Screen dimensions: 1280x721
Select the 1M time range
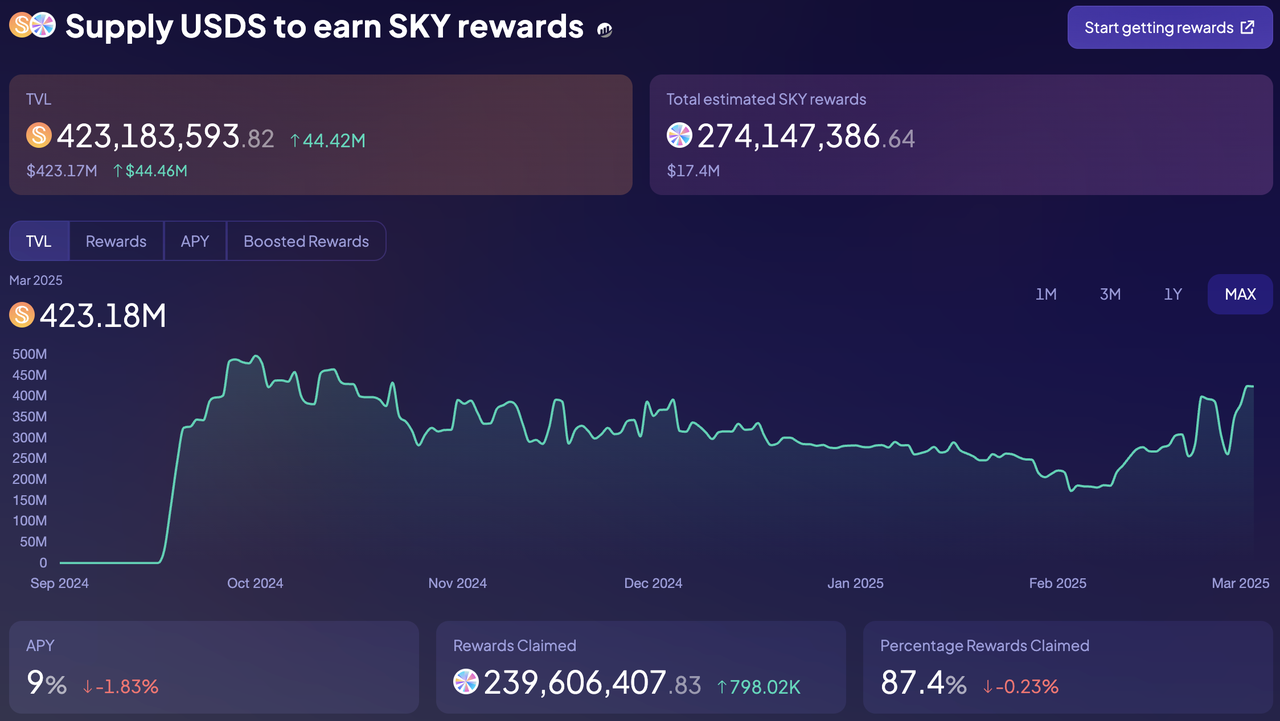(x=1046, y=294)
